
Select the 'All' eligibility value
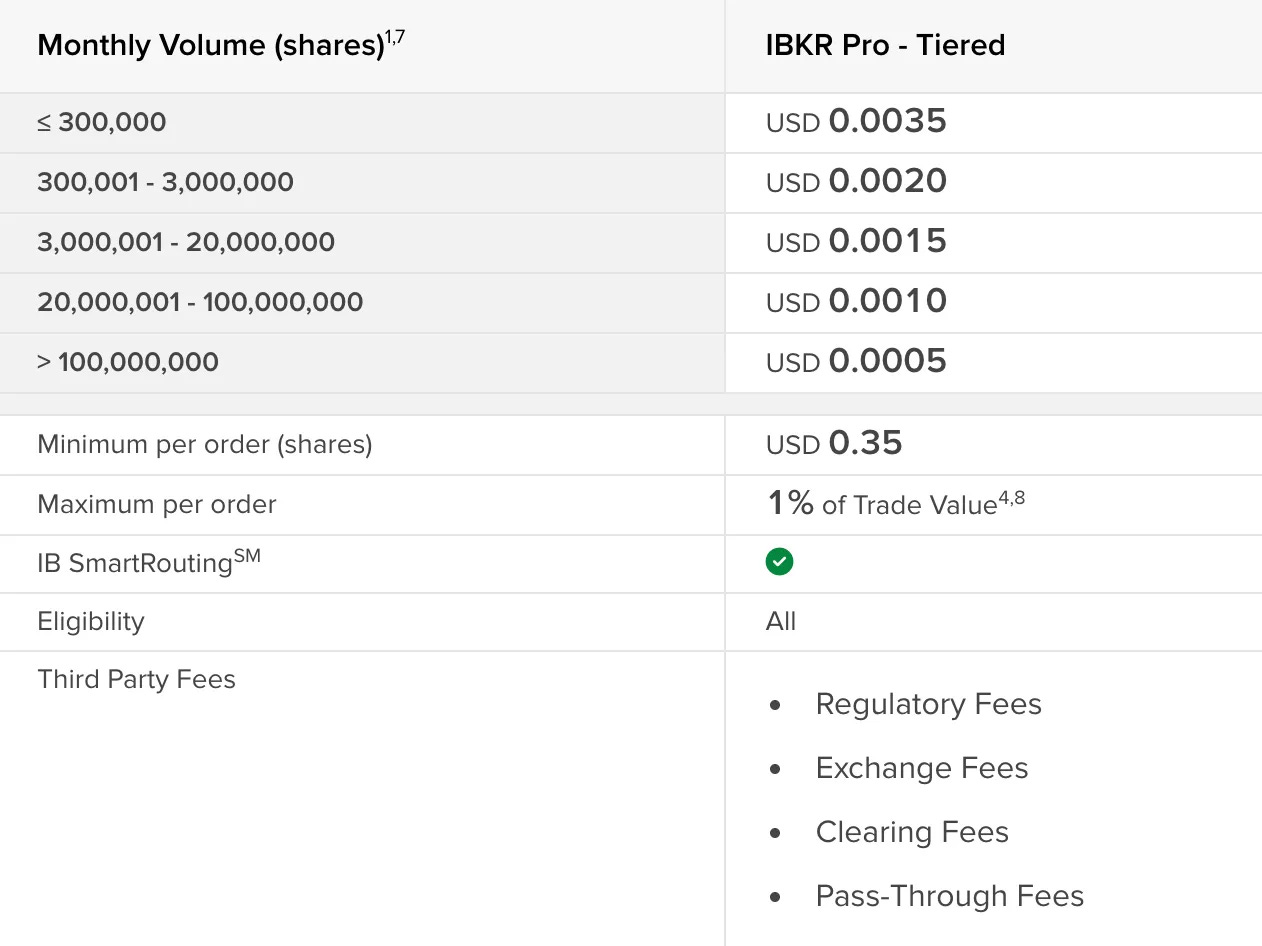pyautogui.click(x=781, y=622)
